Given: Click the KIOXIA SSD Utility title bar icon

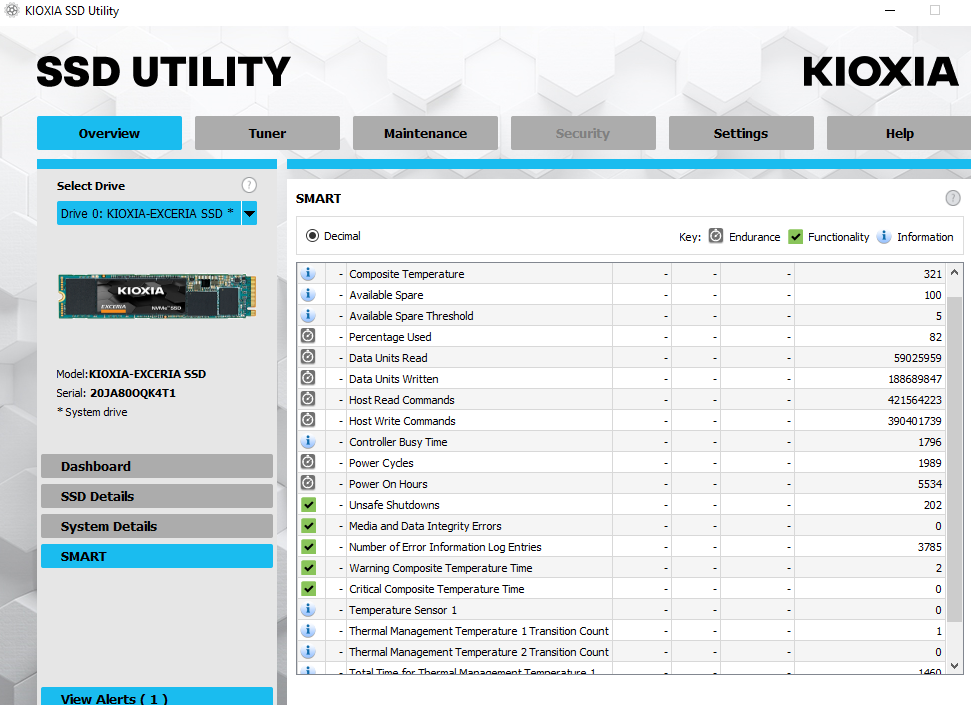Looking at the screenshot, I should pyautogui.click(x=12, y=11).
